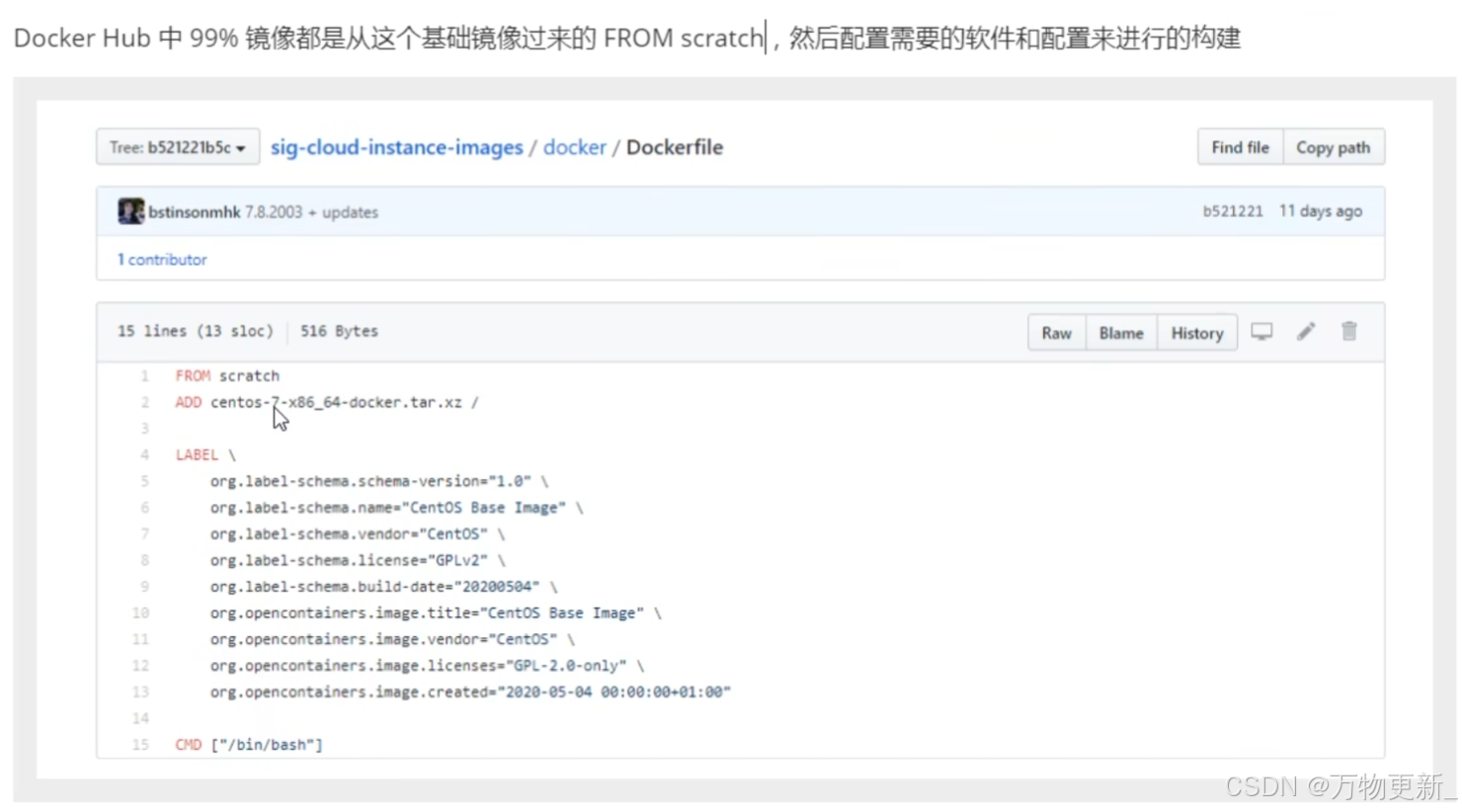The width and height of the screenshot is (1462, 812).
Task: Click the label-schema.vendor="CentOS" line
Action: click(x=358, y=533)
